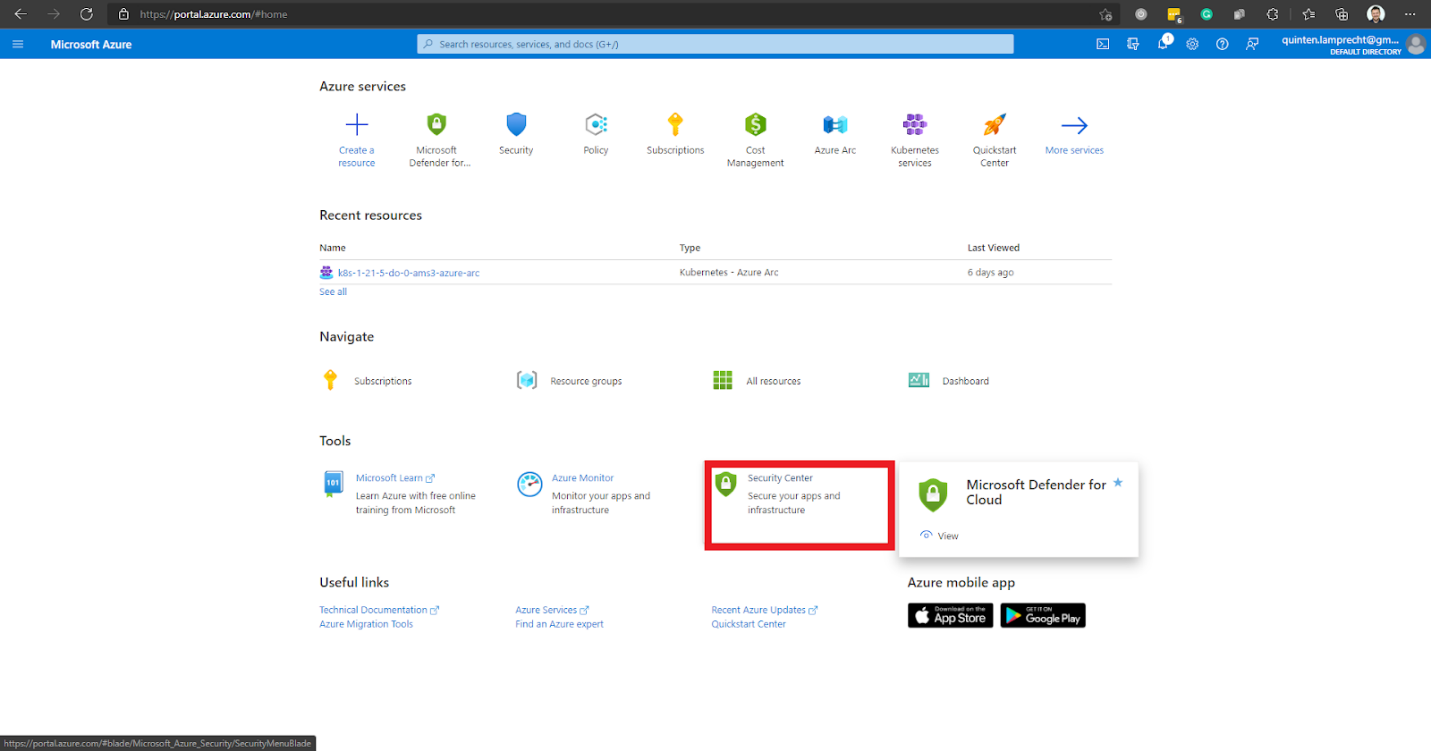Open the Azure portal hamburger menu
The height and width of the screenshot is (751, 1431).
point(17,44)
